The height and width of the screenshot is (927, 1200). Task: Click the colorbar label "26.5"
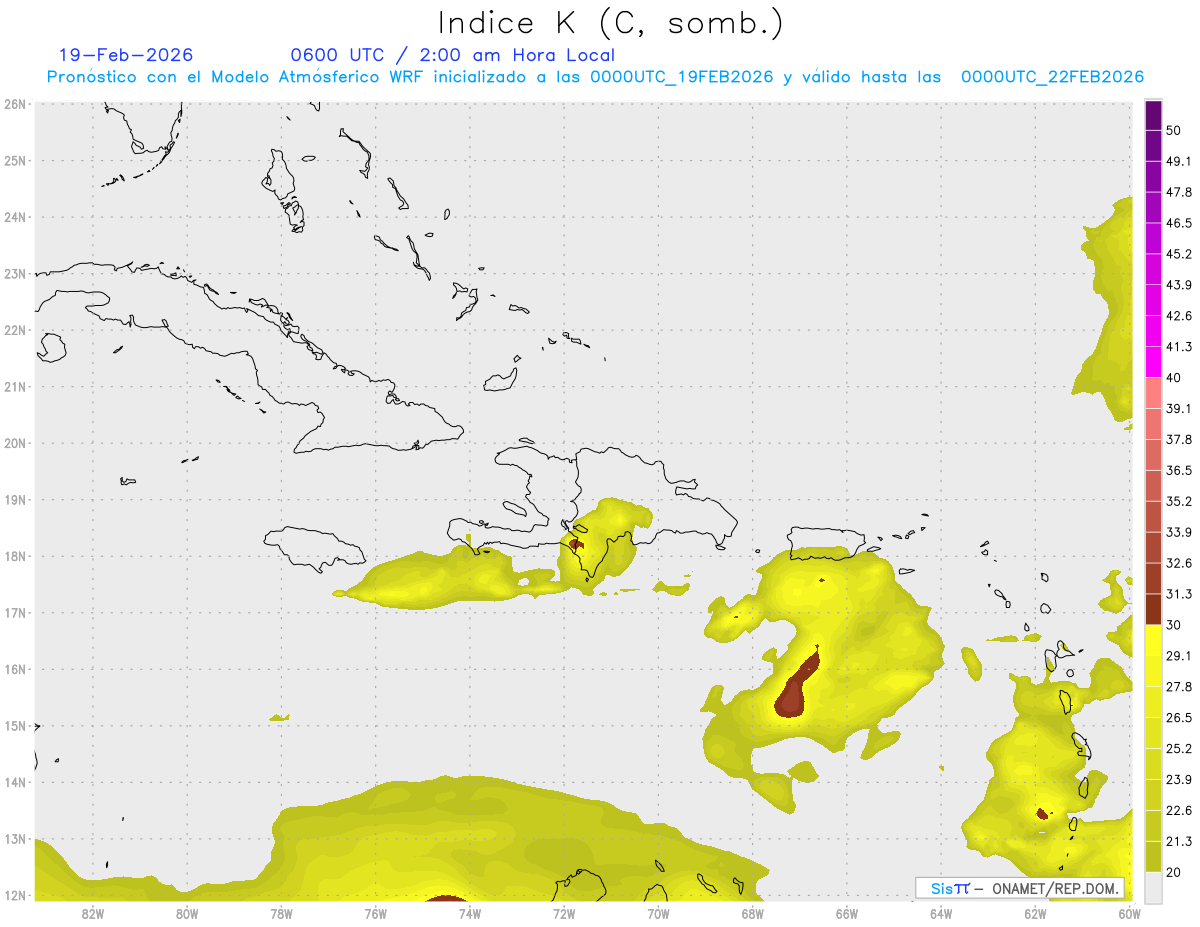(1179, 718)
